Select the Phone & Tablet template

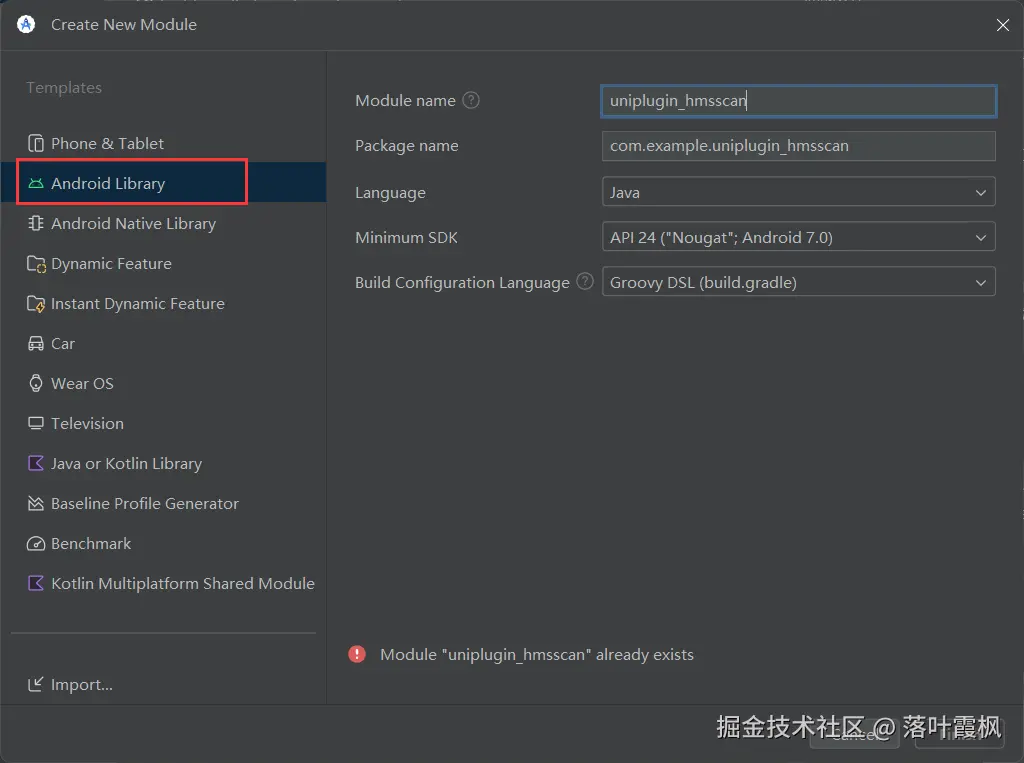[163, 143]
